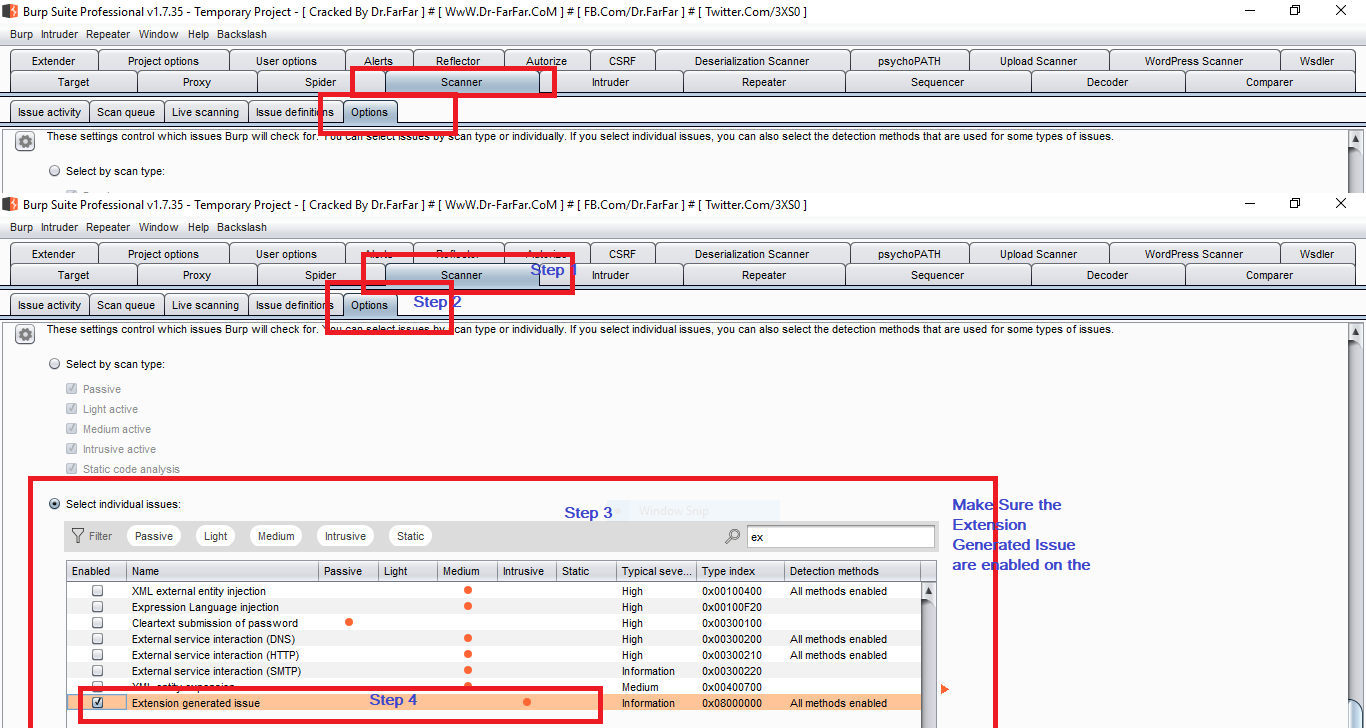The image size is (1366, 728).
Task: Open the Decoder tab in lower window
Action: pyautogui.click(x=1107, y=275)
